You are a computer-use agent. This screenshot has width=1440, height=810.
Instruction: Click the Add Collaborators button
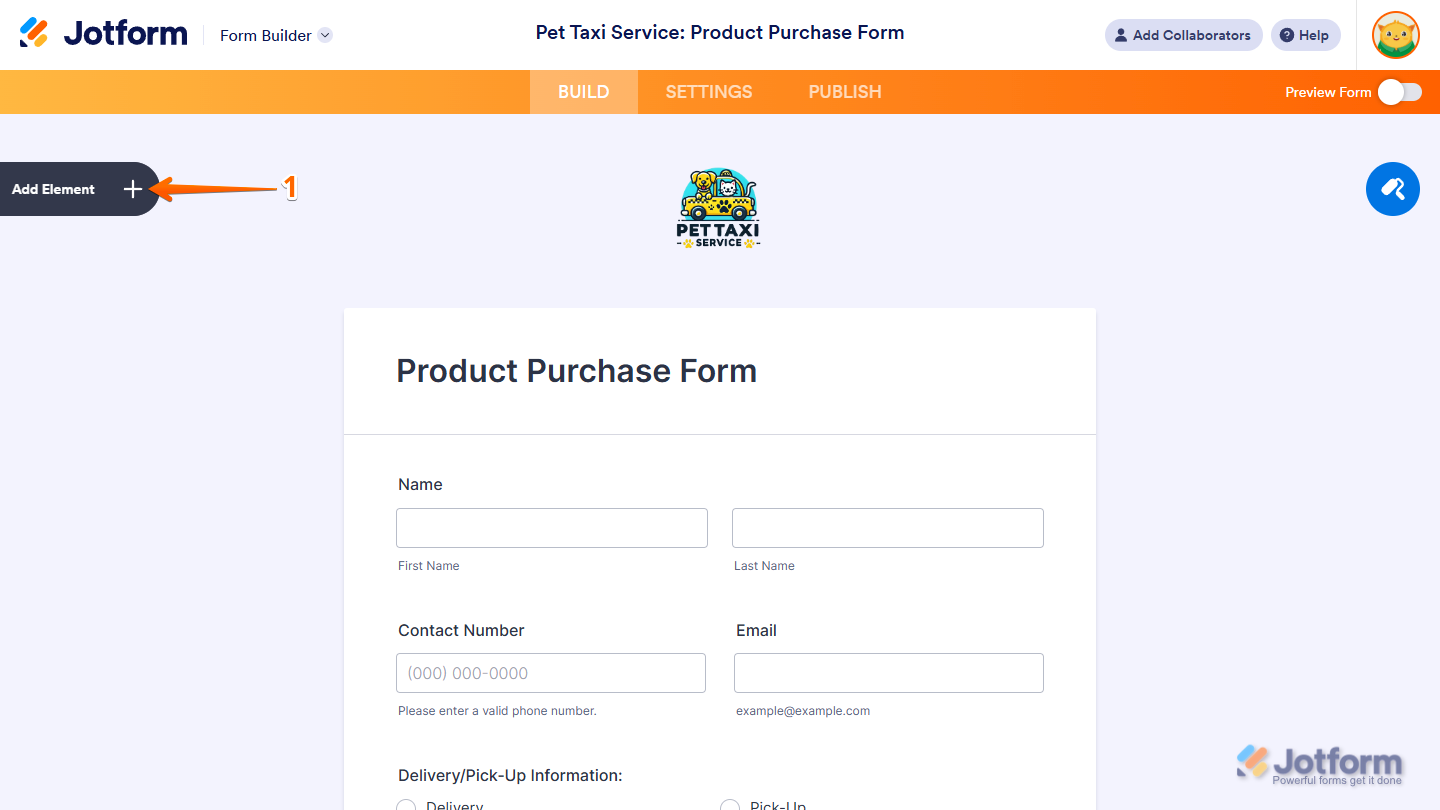pyautogui.click(x=1183, y=35)
